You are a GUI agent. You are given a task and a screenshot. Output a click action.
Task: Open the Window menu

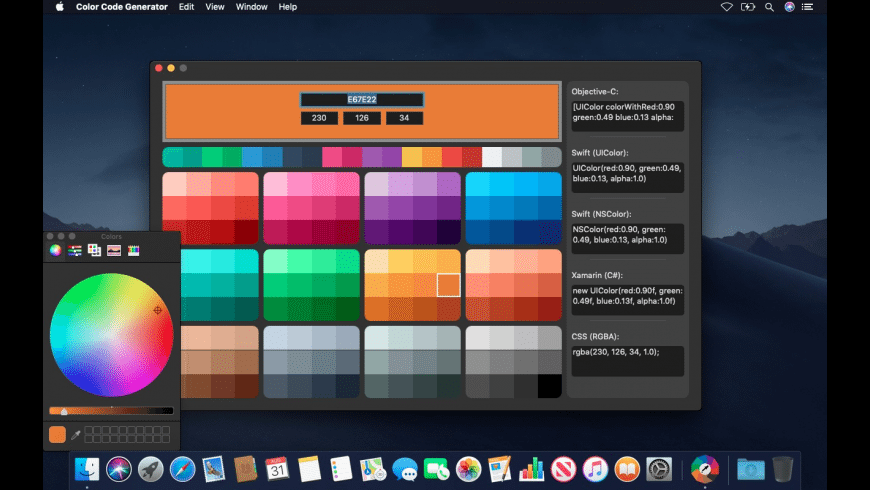(x=251, y=7)
